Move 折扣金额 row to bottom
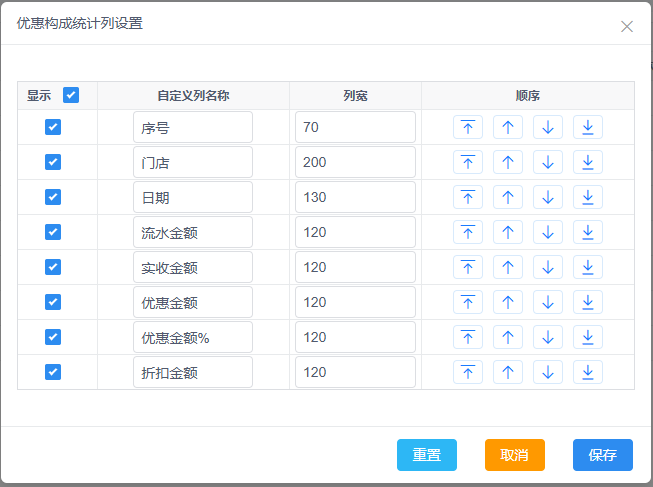 (588, 372)
